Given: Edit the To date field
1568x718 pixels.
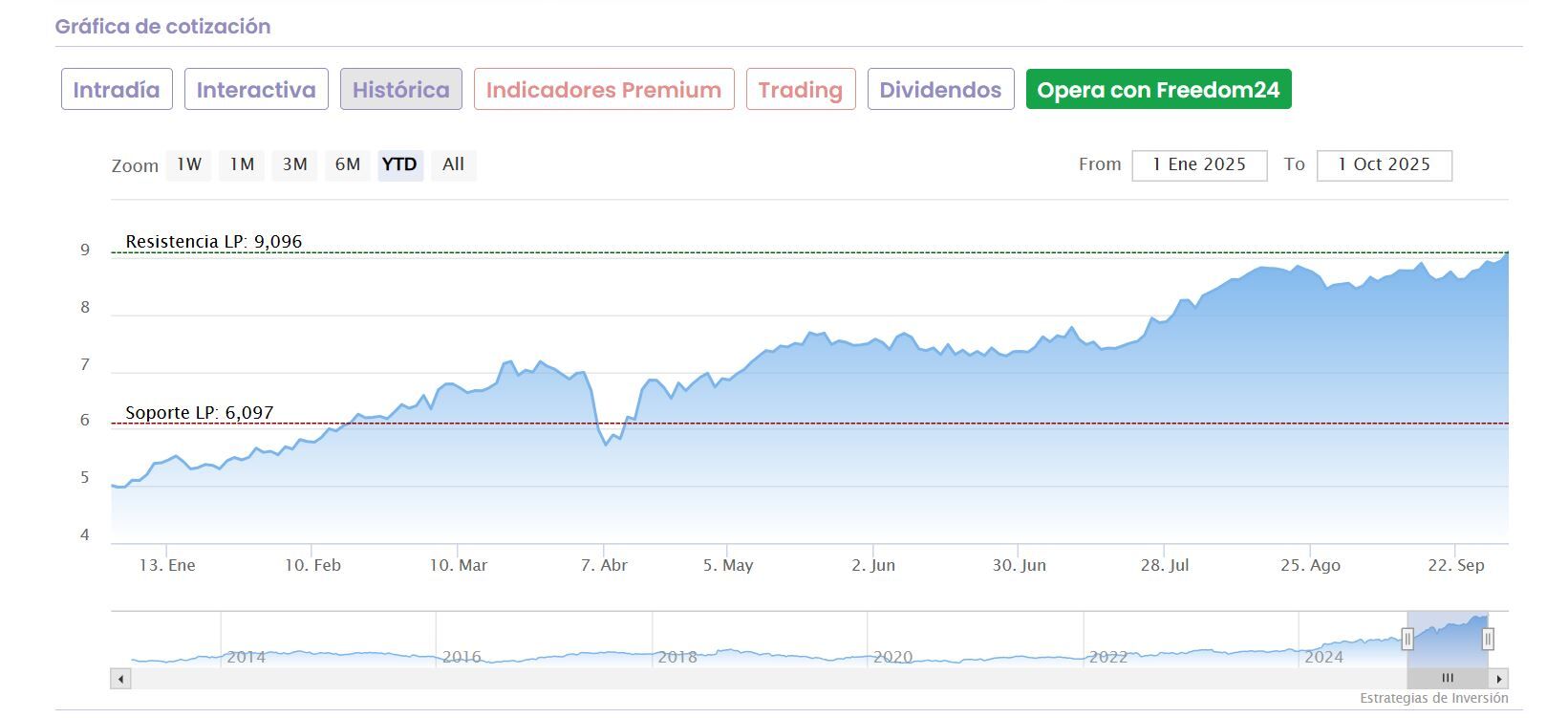Looking at the screenshot, I should tap(1384, 164).
